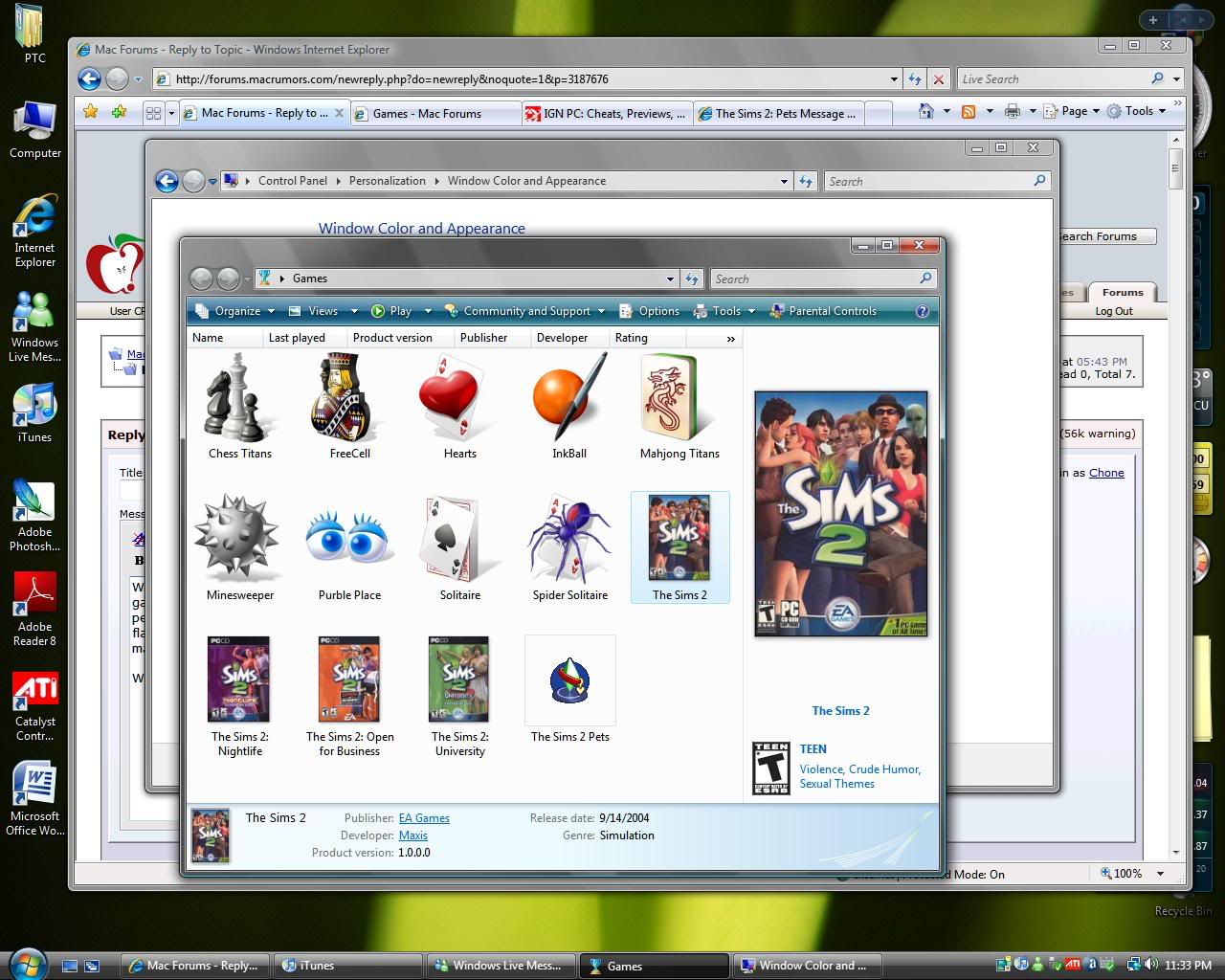
Task: Click the Chone username link
Action: 1106,473
